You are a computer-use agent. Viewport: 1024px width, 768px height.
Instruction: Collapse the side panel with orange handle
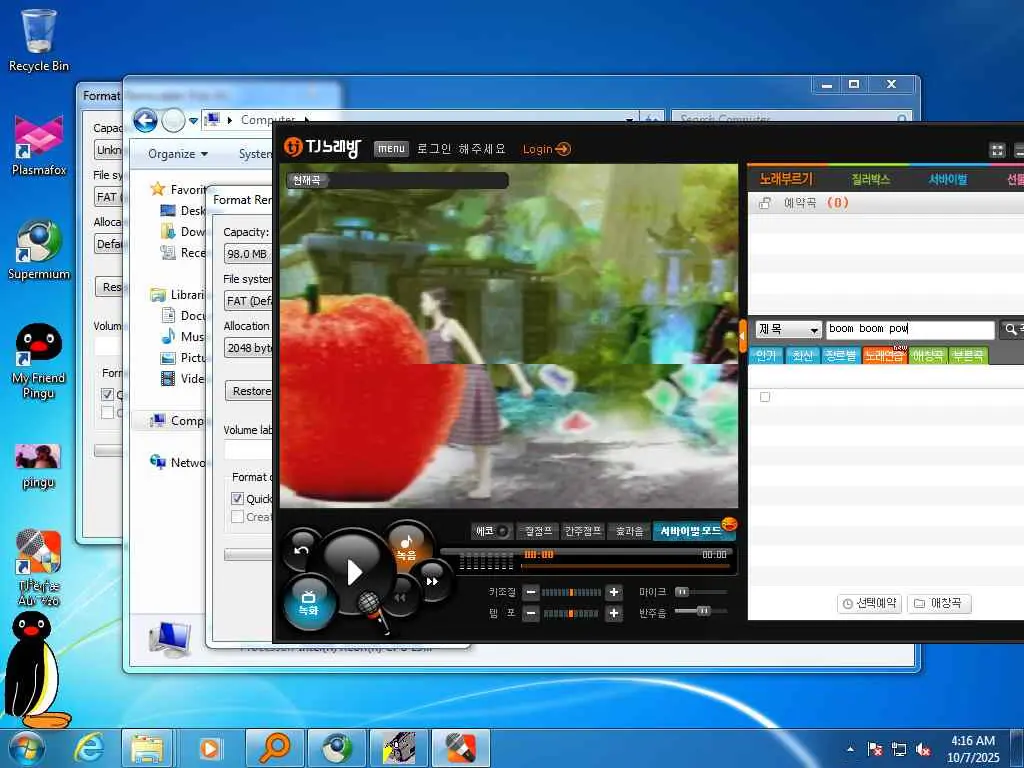743,338
